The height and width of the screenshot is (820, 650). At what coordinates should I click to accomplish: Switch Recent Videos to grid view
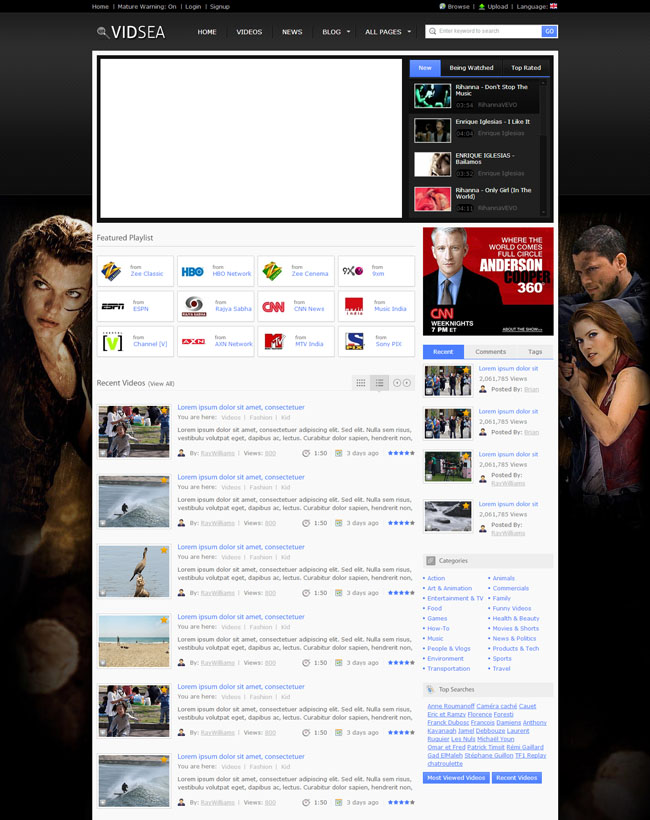coord(361,383)
